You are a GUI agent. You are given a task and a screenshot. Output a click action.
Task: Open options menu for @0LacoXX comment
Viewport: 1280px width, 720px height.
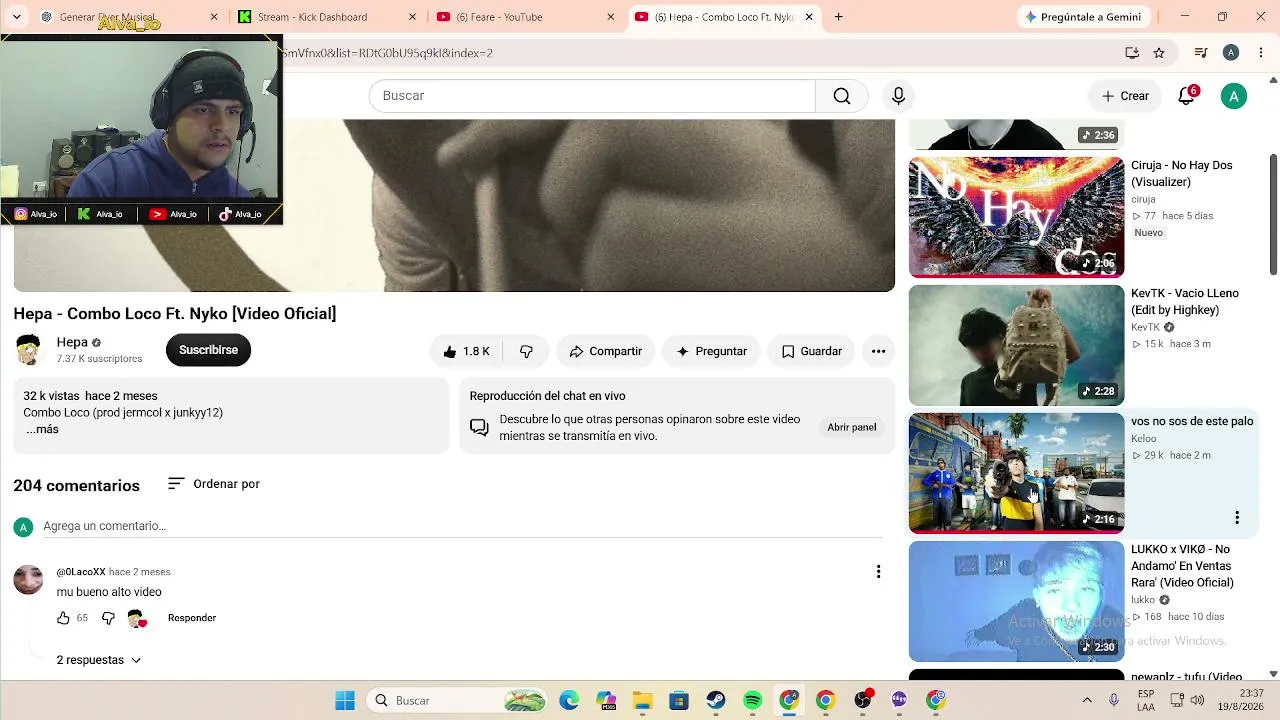[878, 572]
